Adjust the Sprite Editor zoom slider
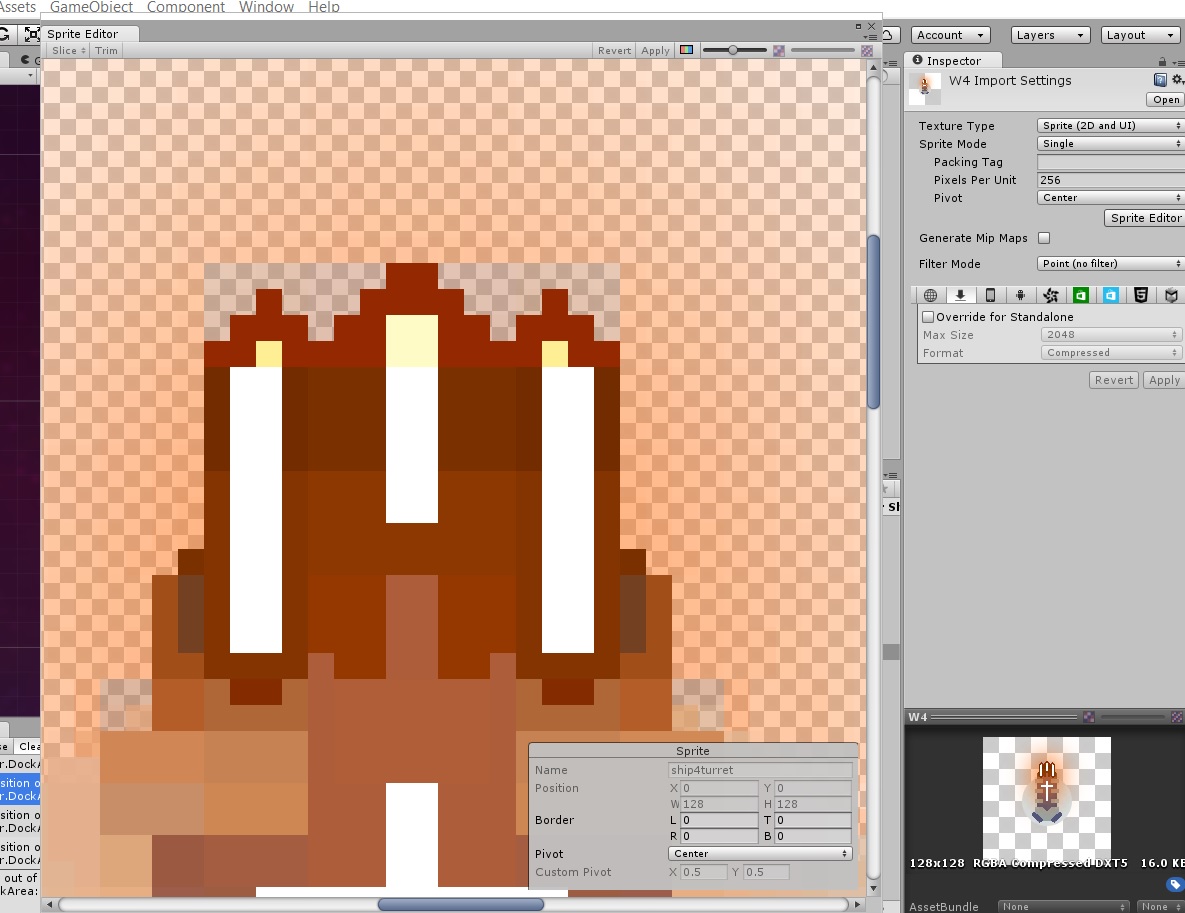1185x913 pixels. 735,48
